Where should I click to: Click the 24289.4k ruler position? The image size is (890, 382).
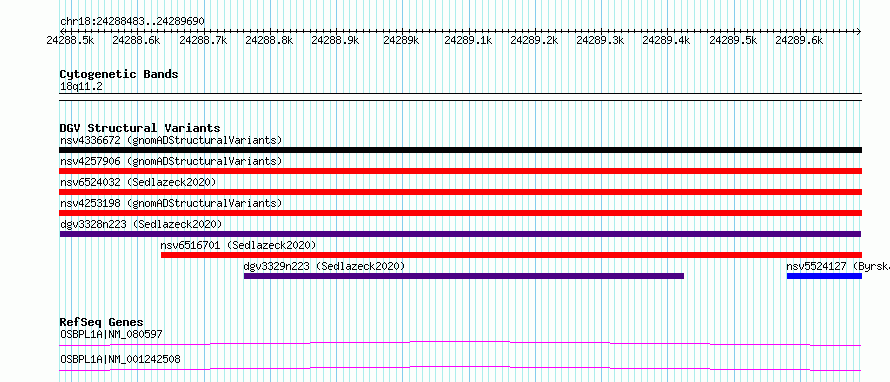pos(667,40)
